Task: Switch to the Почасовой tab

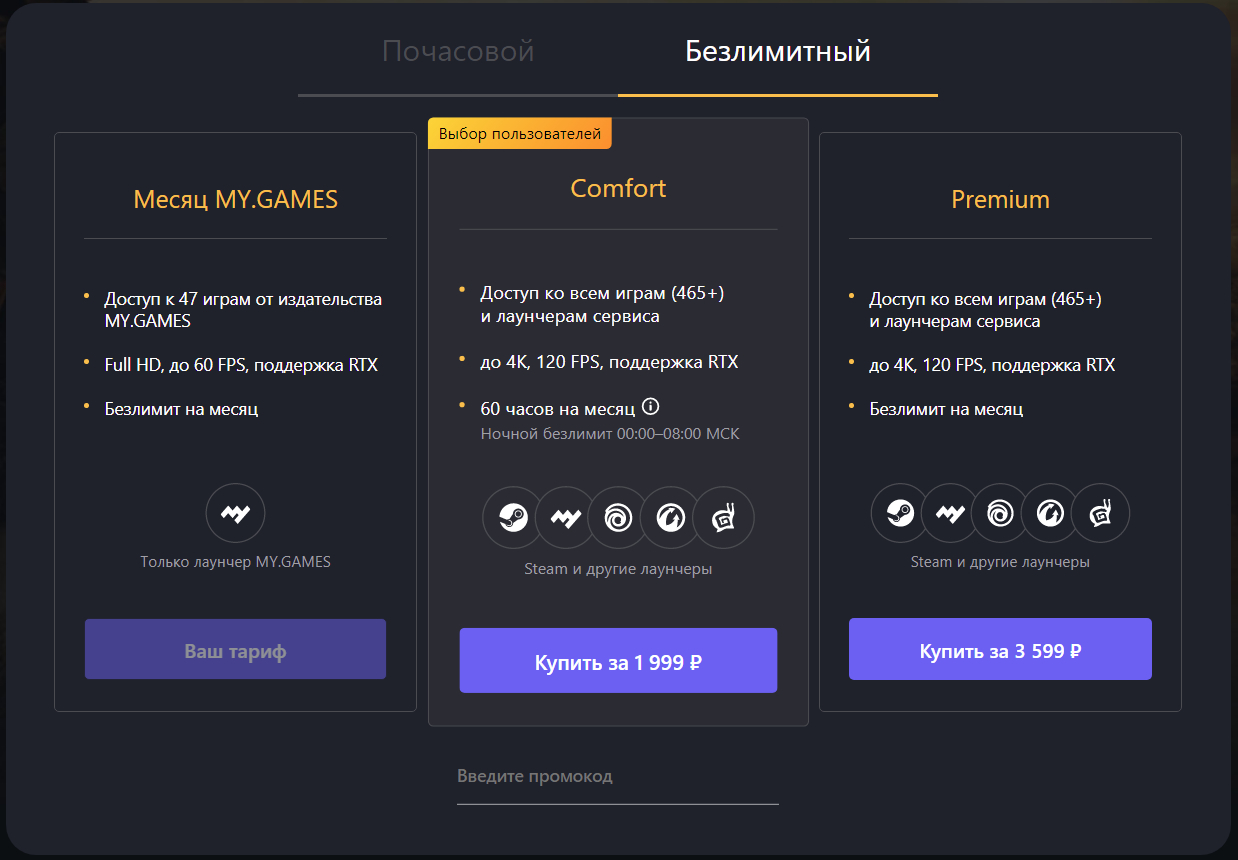Action: pyautogui.click(x=458, y=52)
